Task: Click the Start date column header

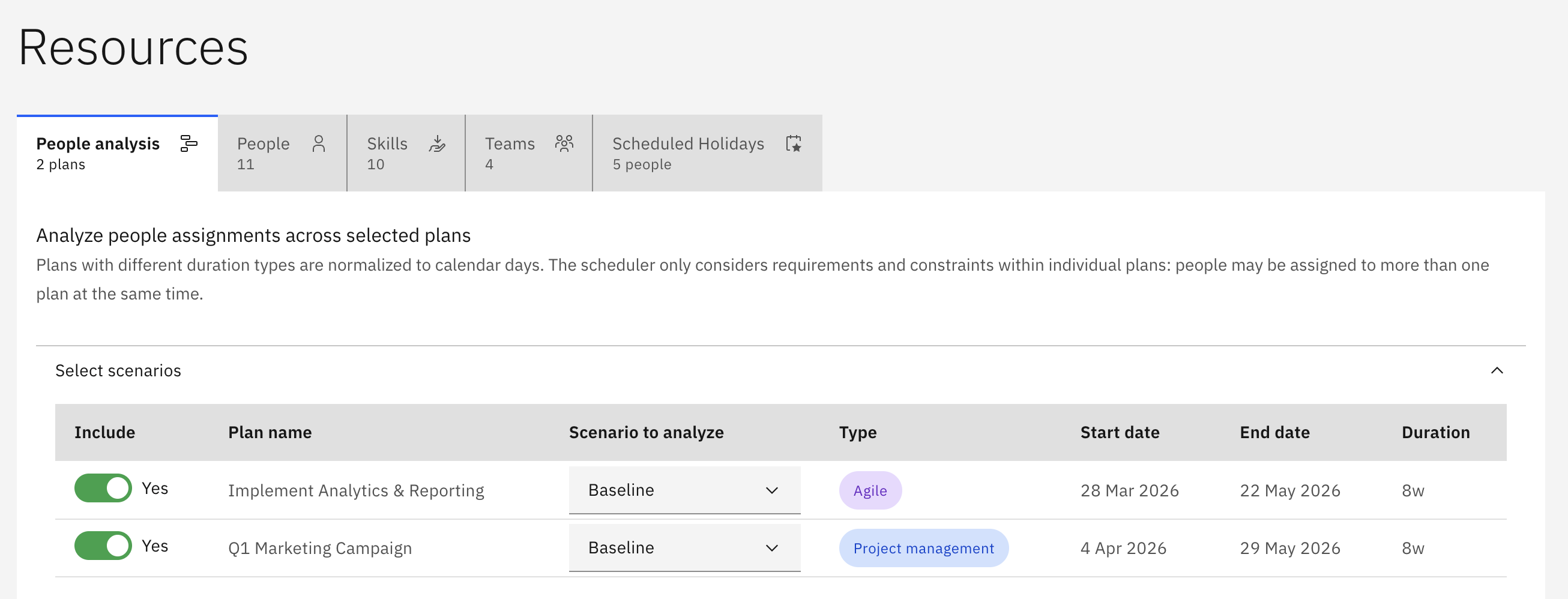Action: pyautogui.click(x=1120, y=433)
